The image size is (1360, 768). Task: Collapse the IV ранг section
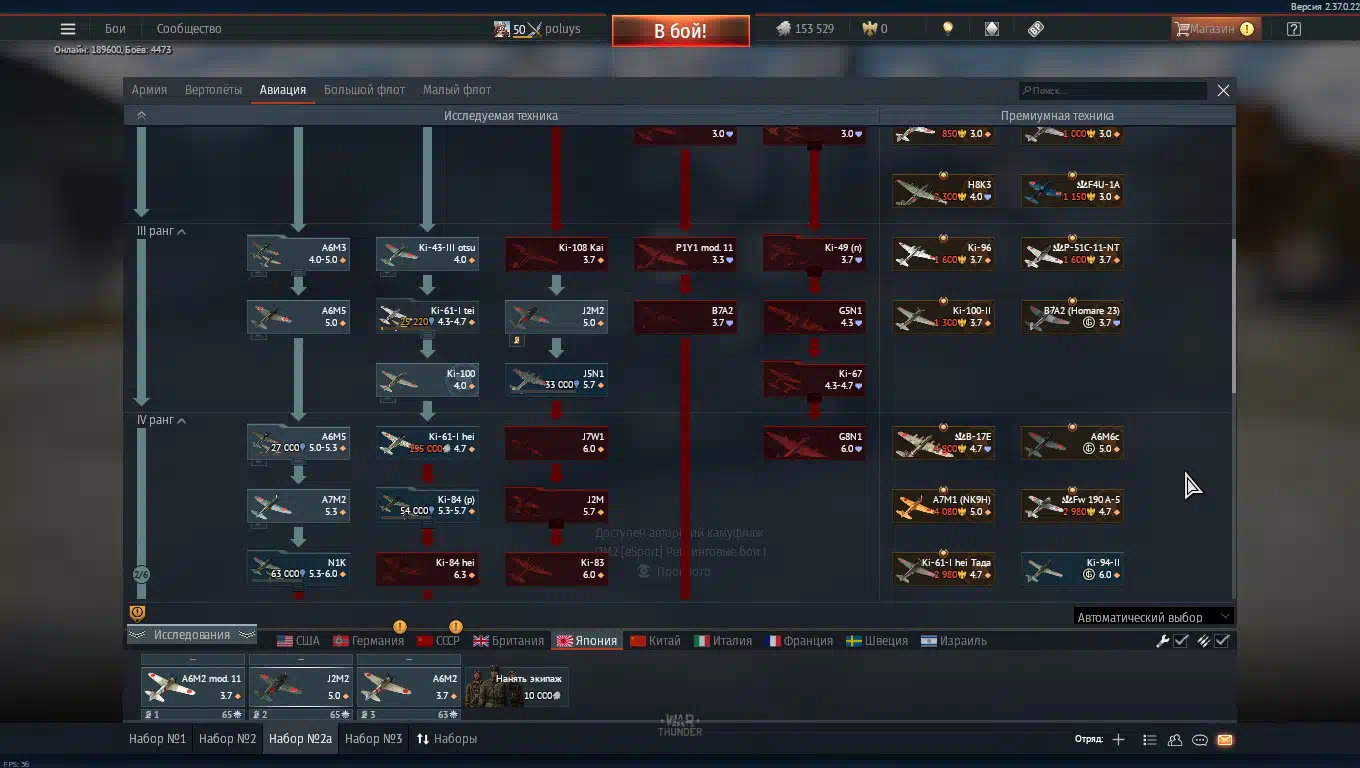[161, 420]
